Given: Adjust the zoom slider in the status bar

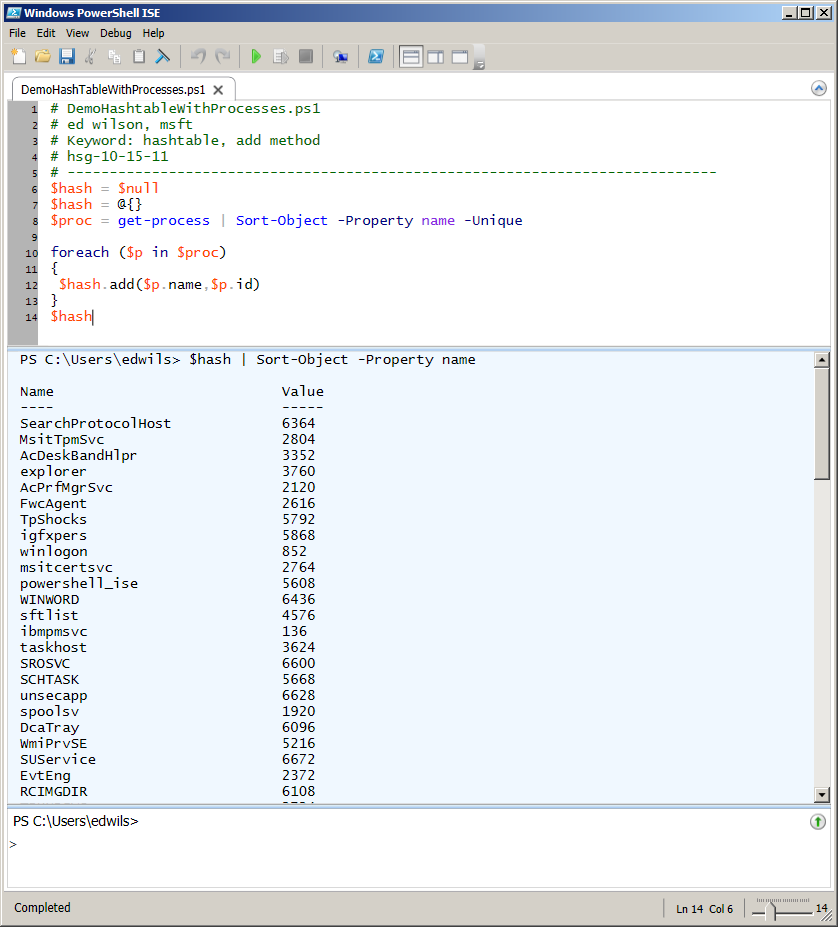Looking at the screenshot, I should pyautogui.click(x=774, y=911).
